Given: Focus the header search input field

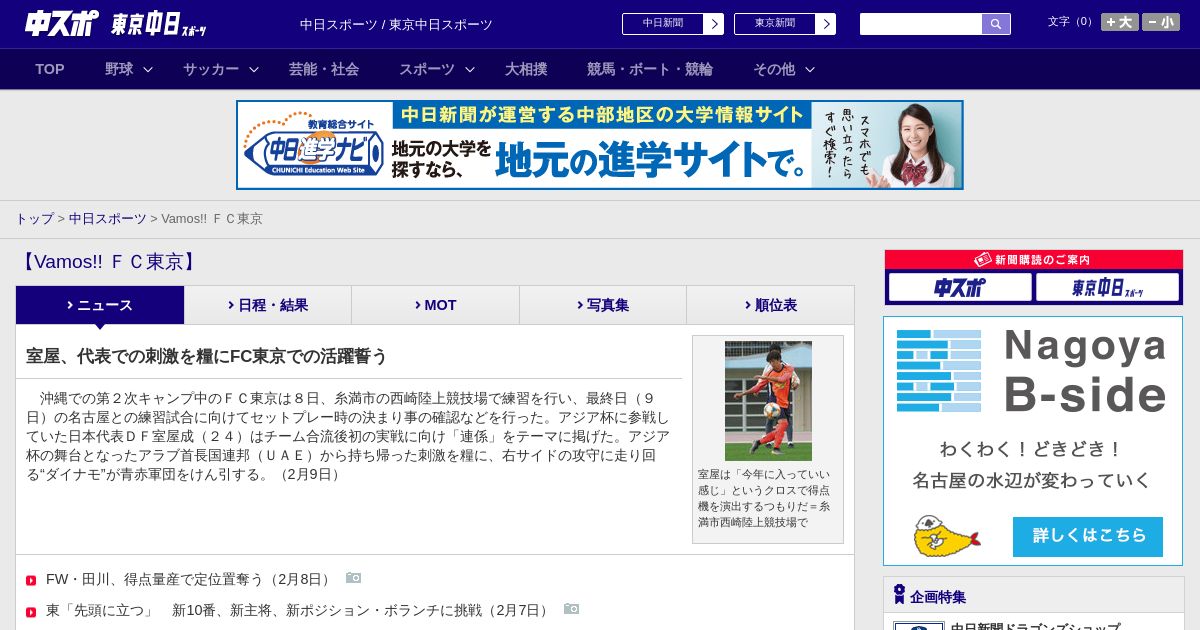Looking at the screenshot, I should (x=921, y=24).
